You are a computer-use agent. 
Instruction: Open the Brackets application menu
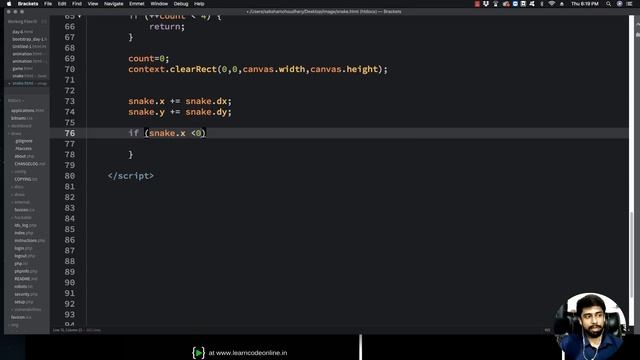coord(28,4)
